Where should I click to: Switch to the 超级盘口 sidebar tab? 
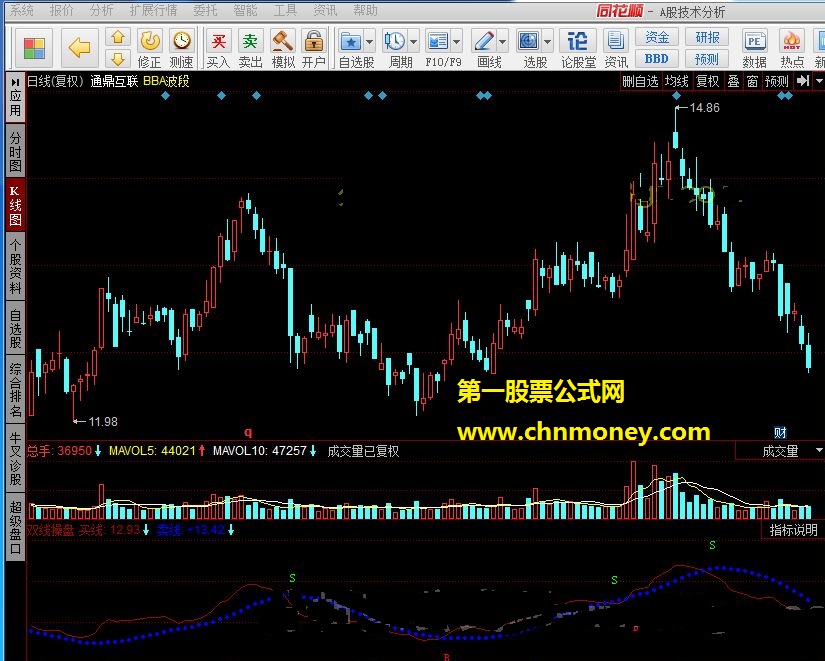(15, 527)
